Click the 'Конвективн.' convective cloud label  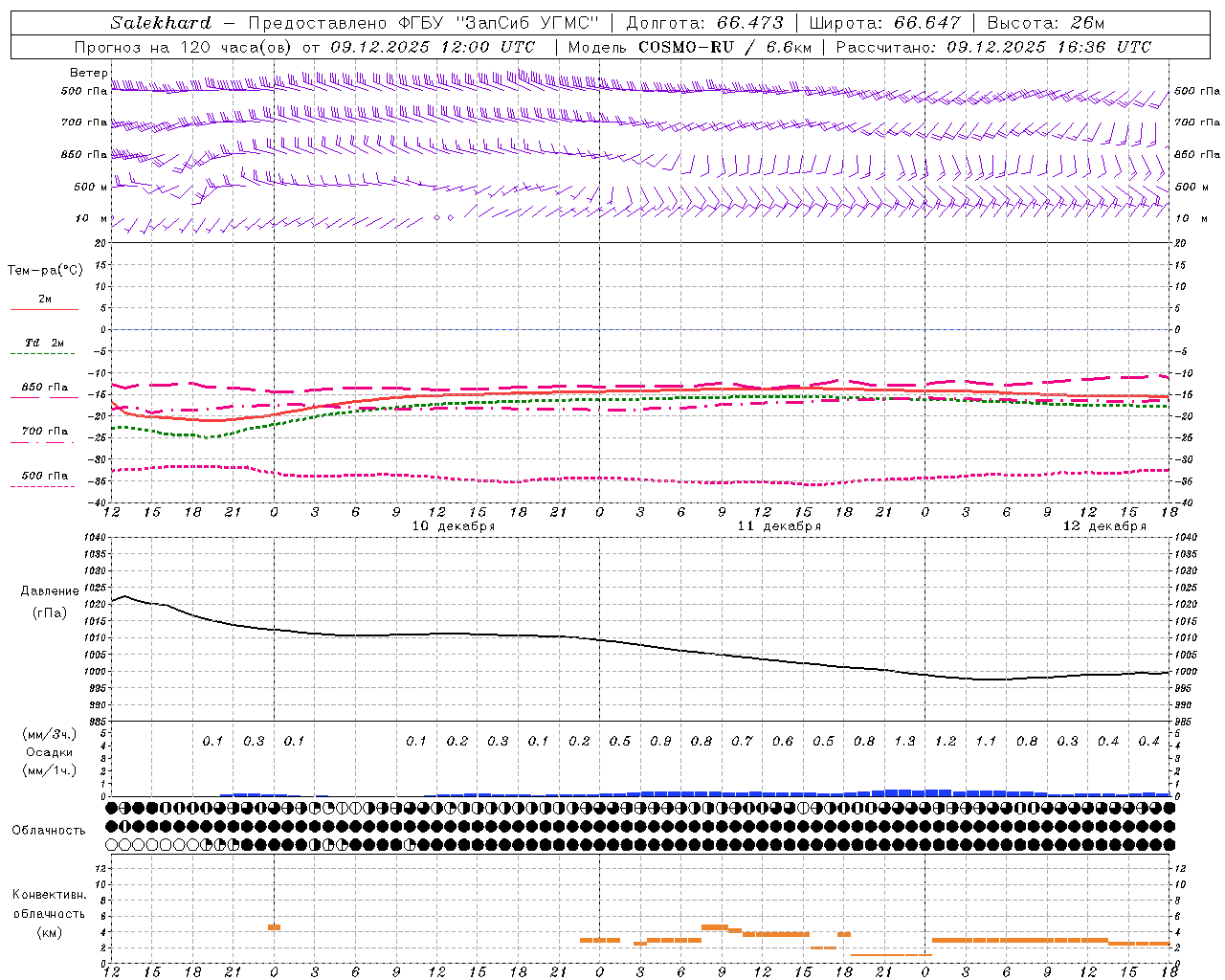click(49, 895)
